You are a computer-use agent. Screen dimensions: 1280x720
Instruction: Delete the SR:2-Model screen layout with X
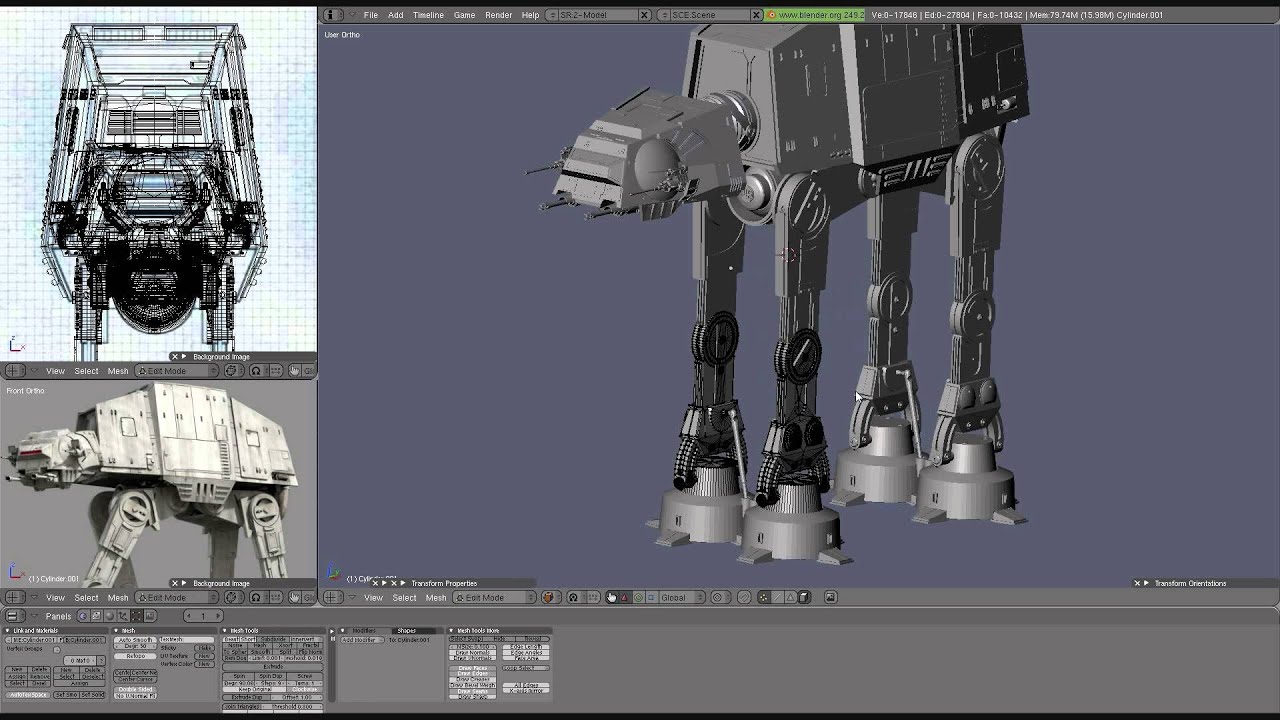(644, 15)
